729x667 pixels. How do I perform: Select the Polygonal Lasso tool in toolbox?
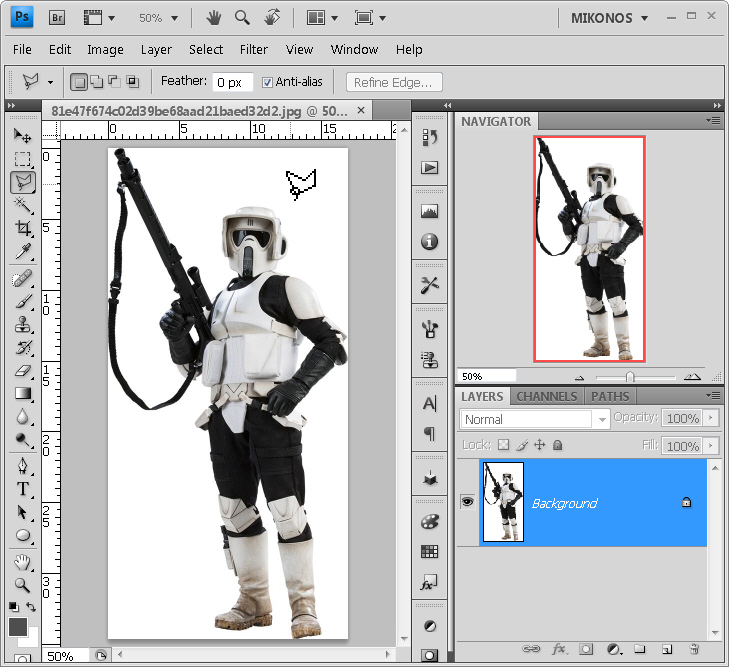tap(23, 182)
